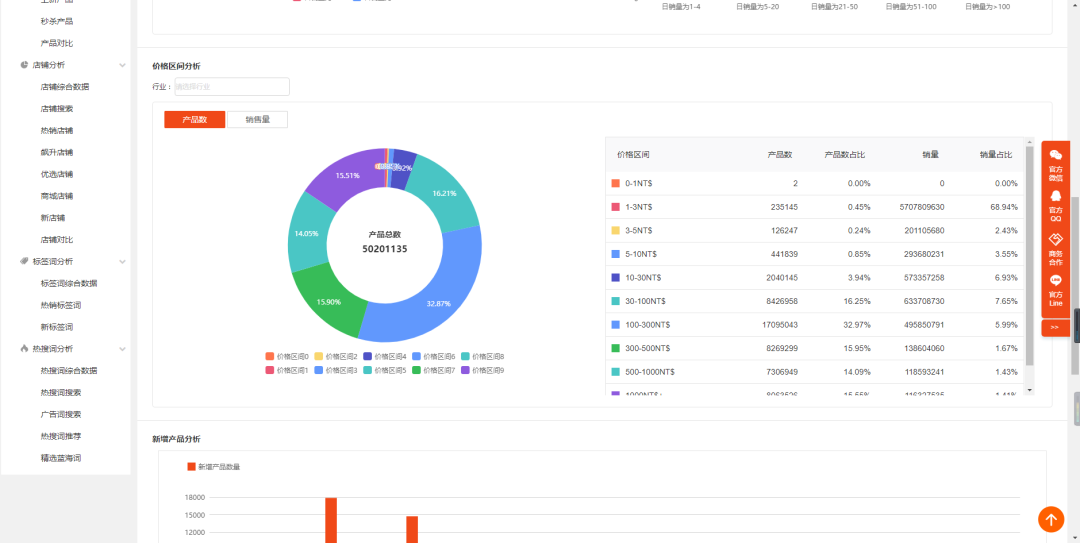
Task: Collapse the 标签词分析 section chevron
Action: (123, 262)
